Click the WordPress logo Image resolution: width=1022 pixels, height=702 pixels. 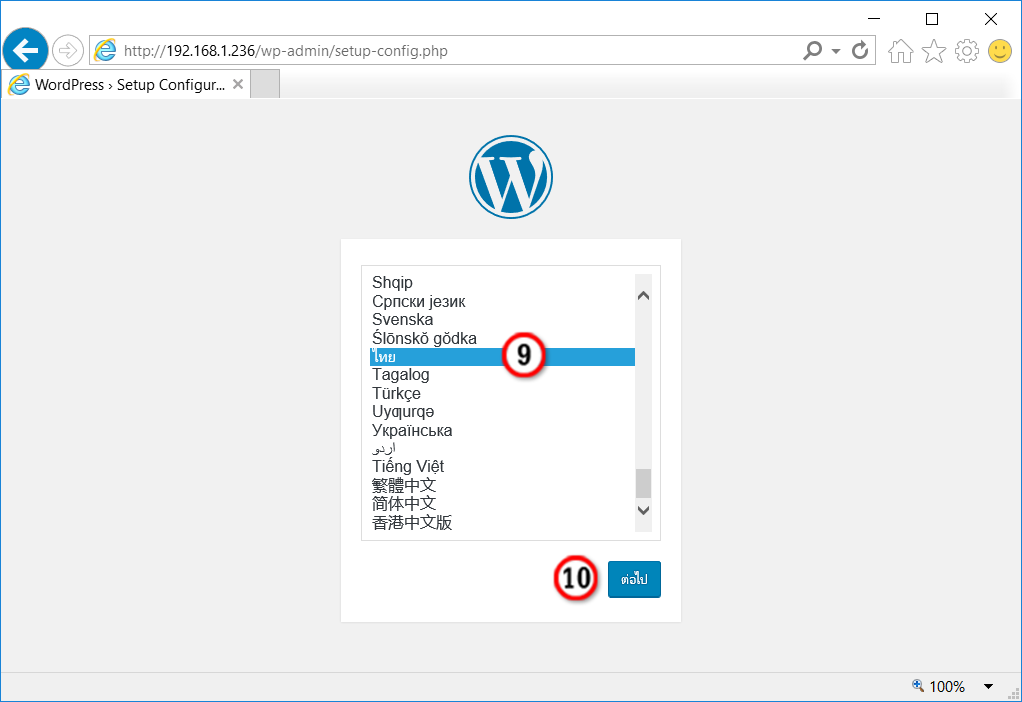(511, 177)
